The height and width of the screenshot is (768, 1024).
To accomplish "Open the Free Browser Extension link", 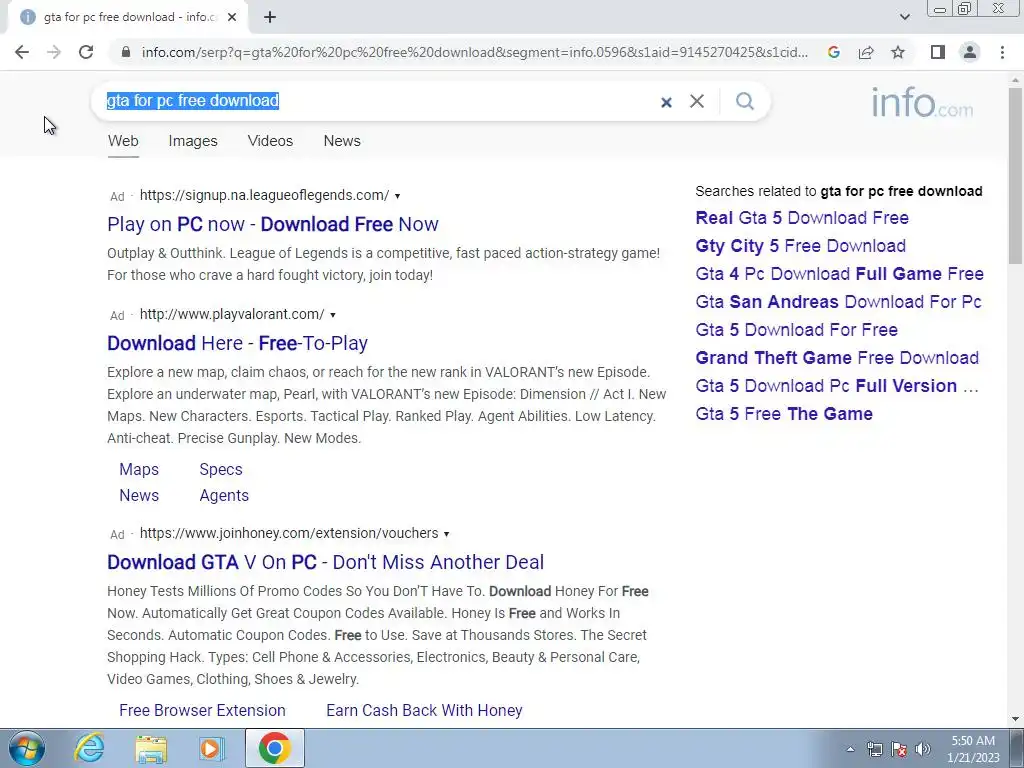I will 202,710.
